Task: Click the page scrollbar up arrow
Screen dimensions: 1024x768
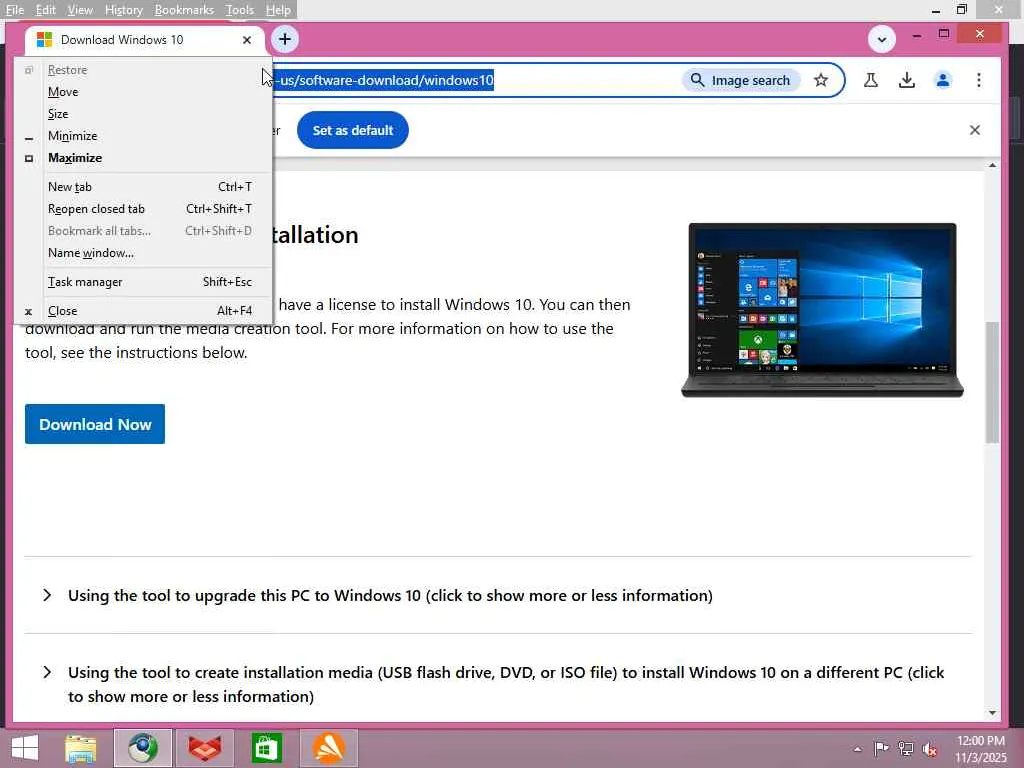Action: click(x=992, y=166)
